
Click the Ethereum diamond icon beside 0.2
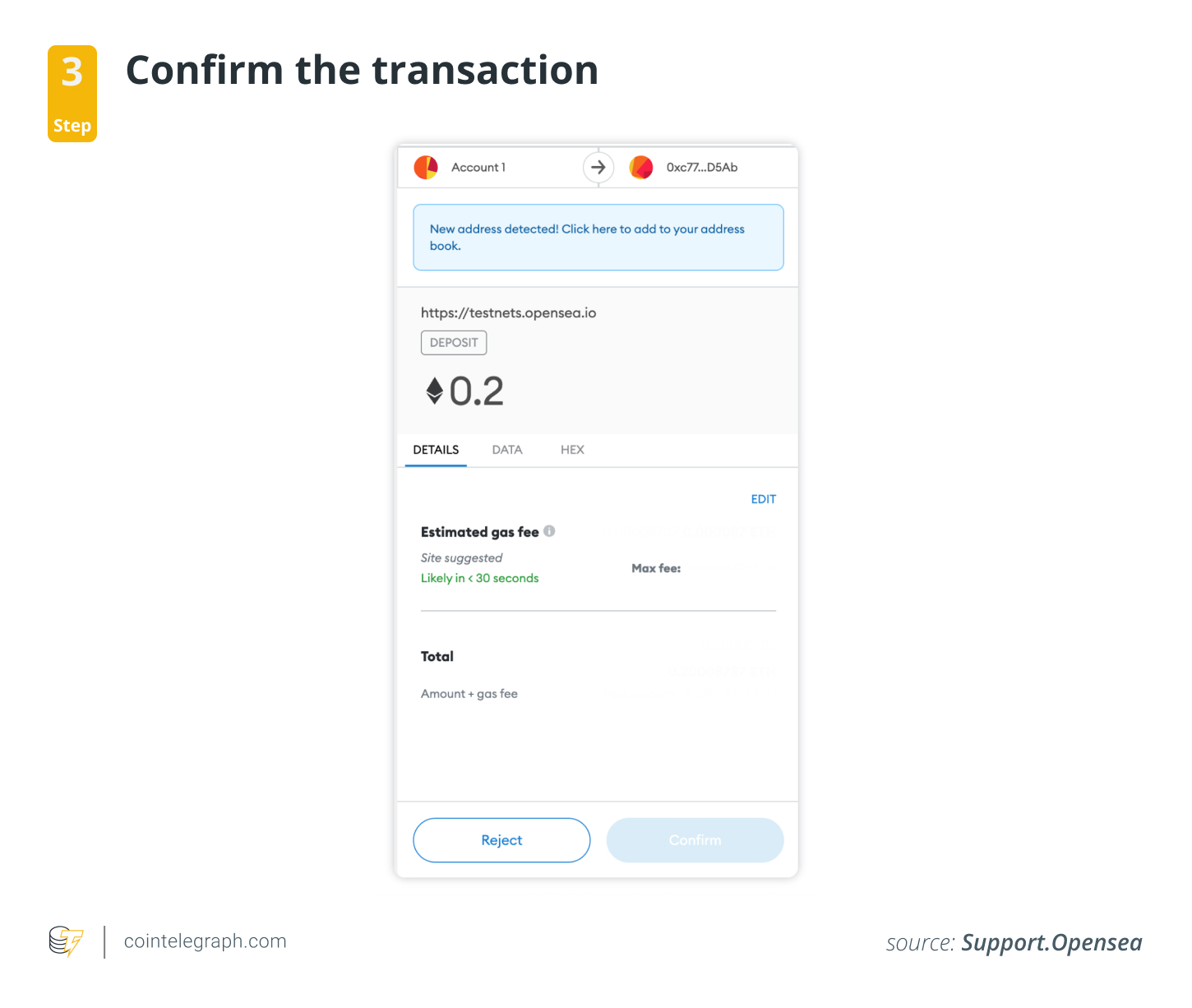click(437, 391)
